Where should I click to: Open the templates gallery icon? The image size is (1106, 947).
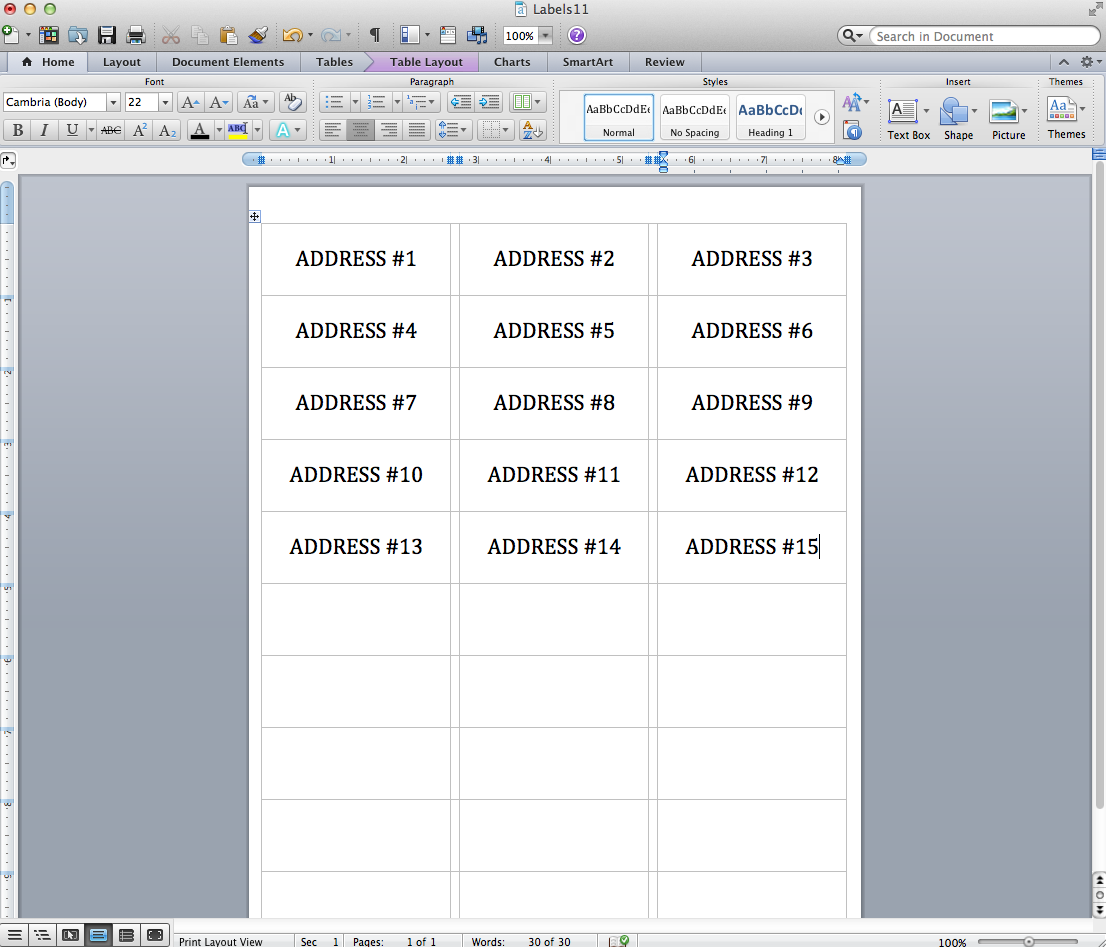[x=49, y=35]
